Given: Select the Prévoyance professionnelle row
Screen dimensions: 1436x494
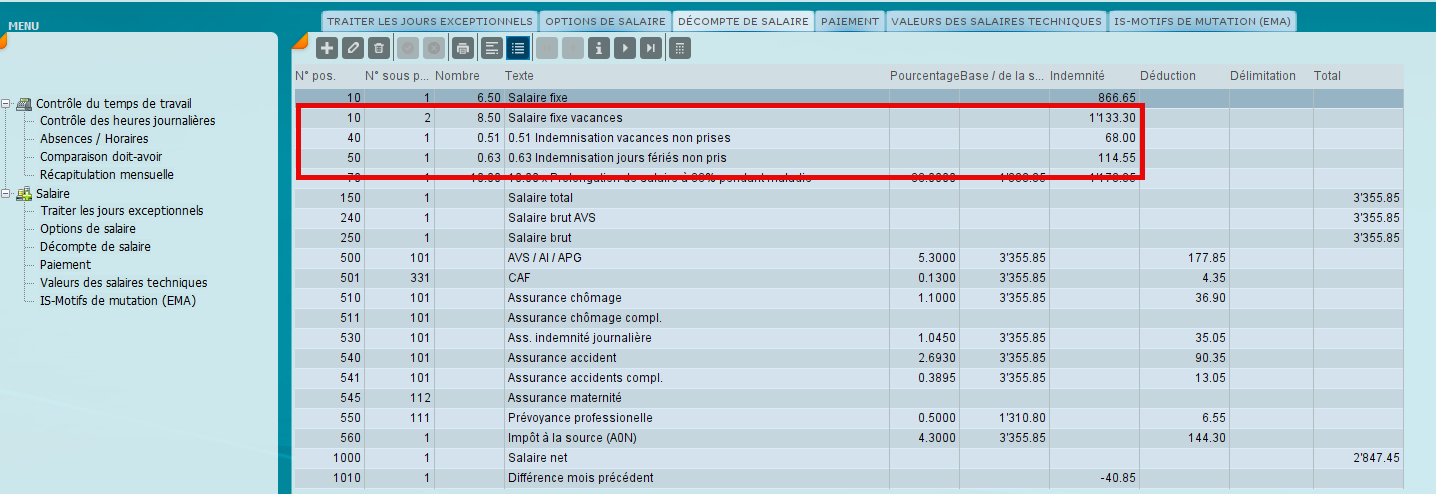Looking at the screenshot, I should [848, 418].
